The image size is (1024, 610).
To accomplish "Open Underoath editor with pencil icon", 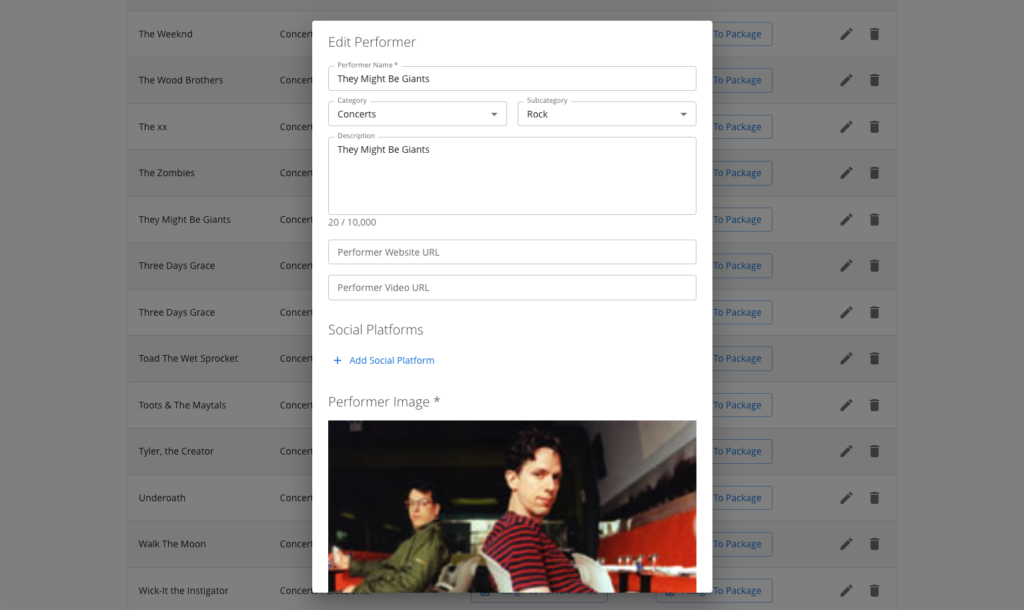I will coord(846,498).
